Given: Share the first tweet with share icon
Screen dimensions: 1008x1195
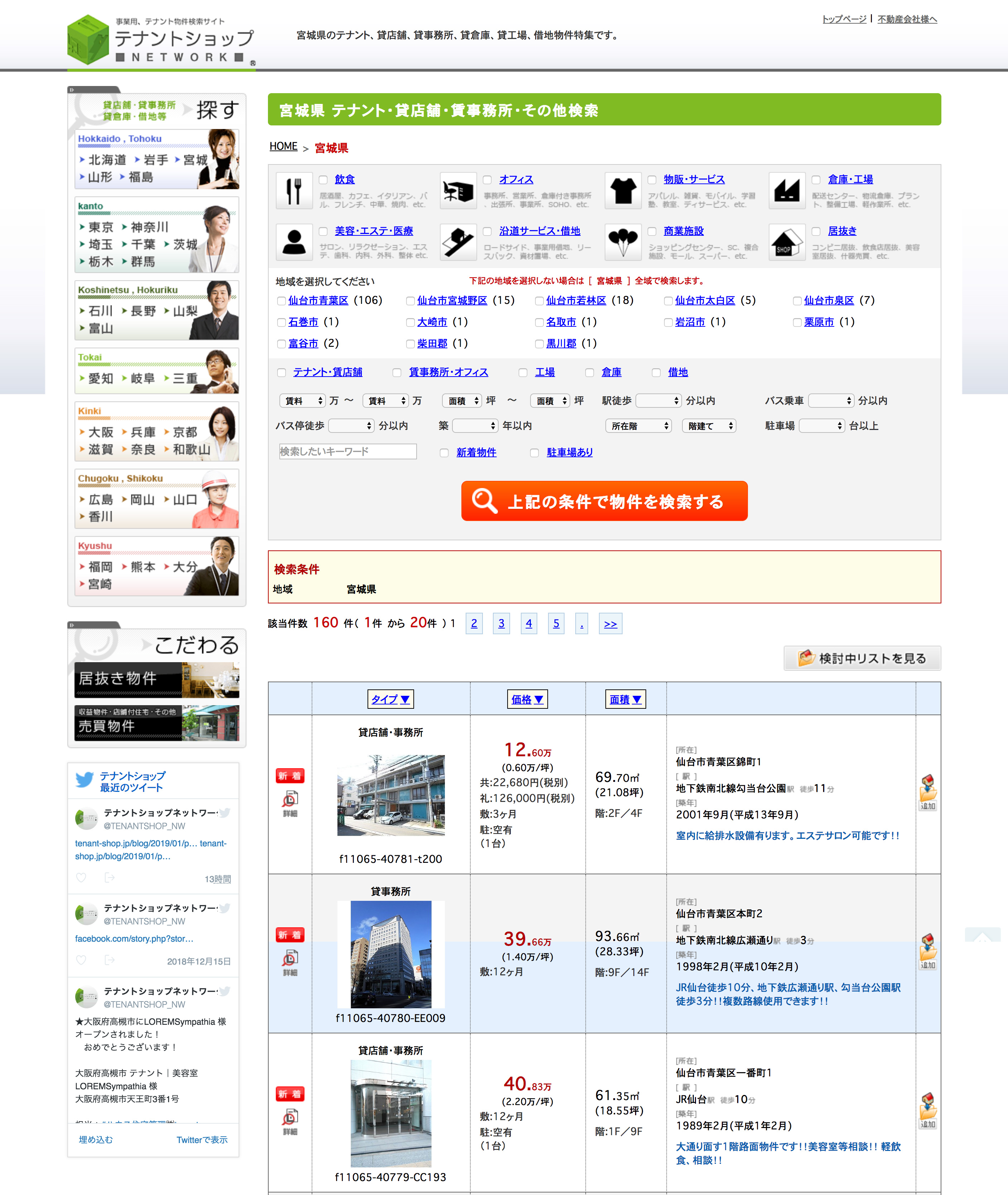Looking at the screenshot, I should [109, 877].
